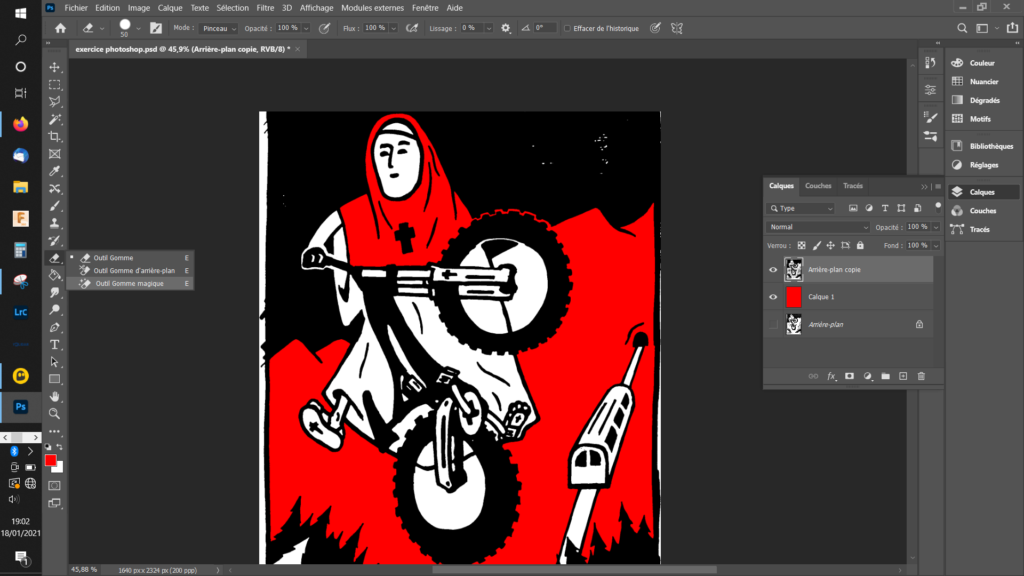1024x576 pixels.
Task: Expand the layer Opacité dropdown arrow
Action: [x=936, y=227]
